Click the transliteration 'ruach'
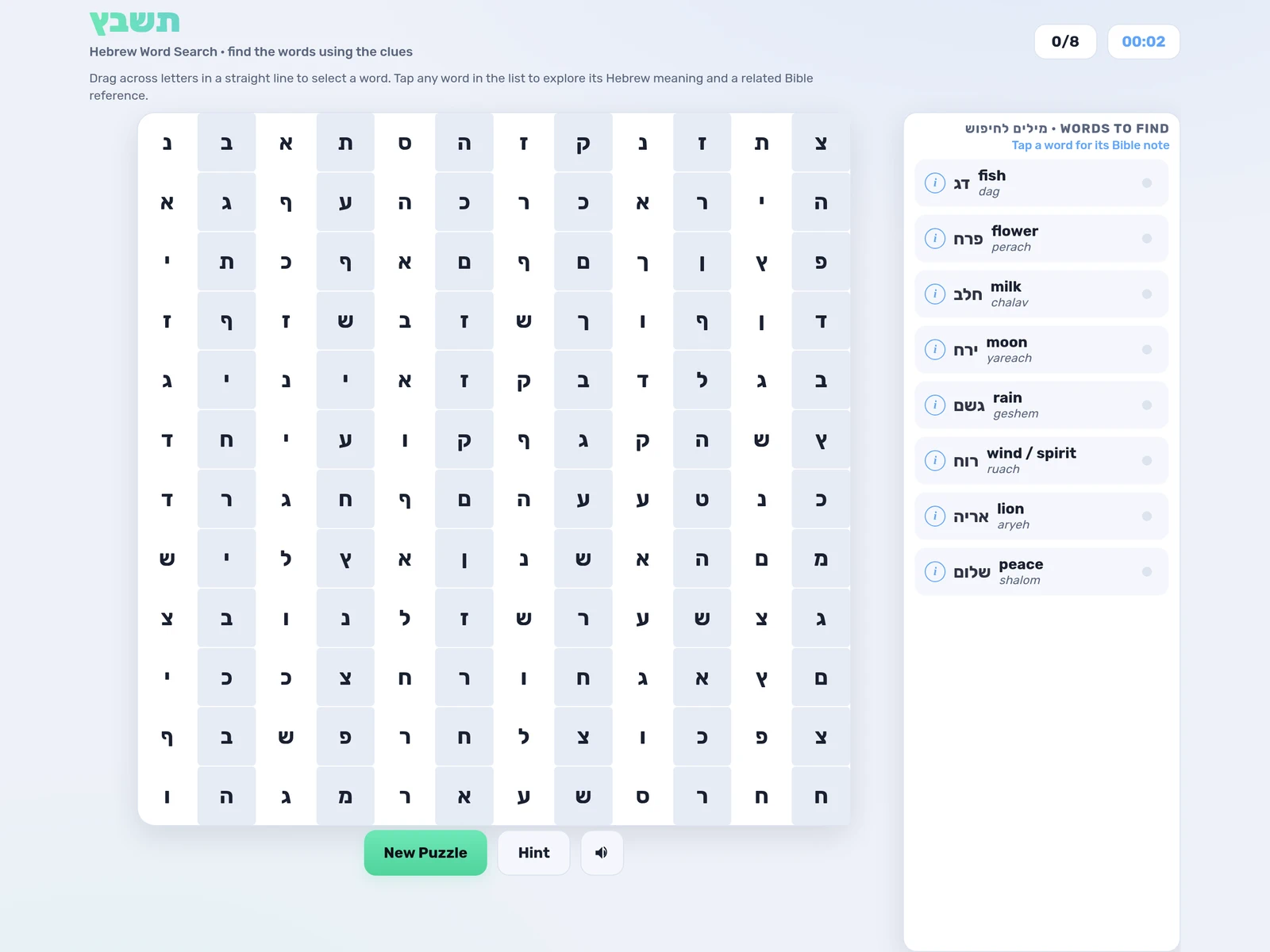 tap(1003, 470)
